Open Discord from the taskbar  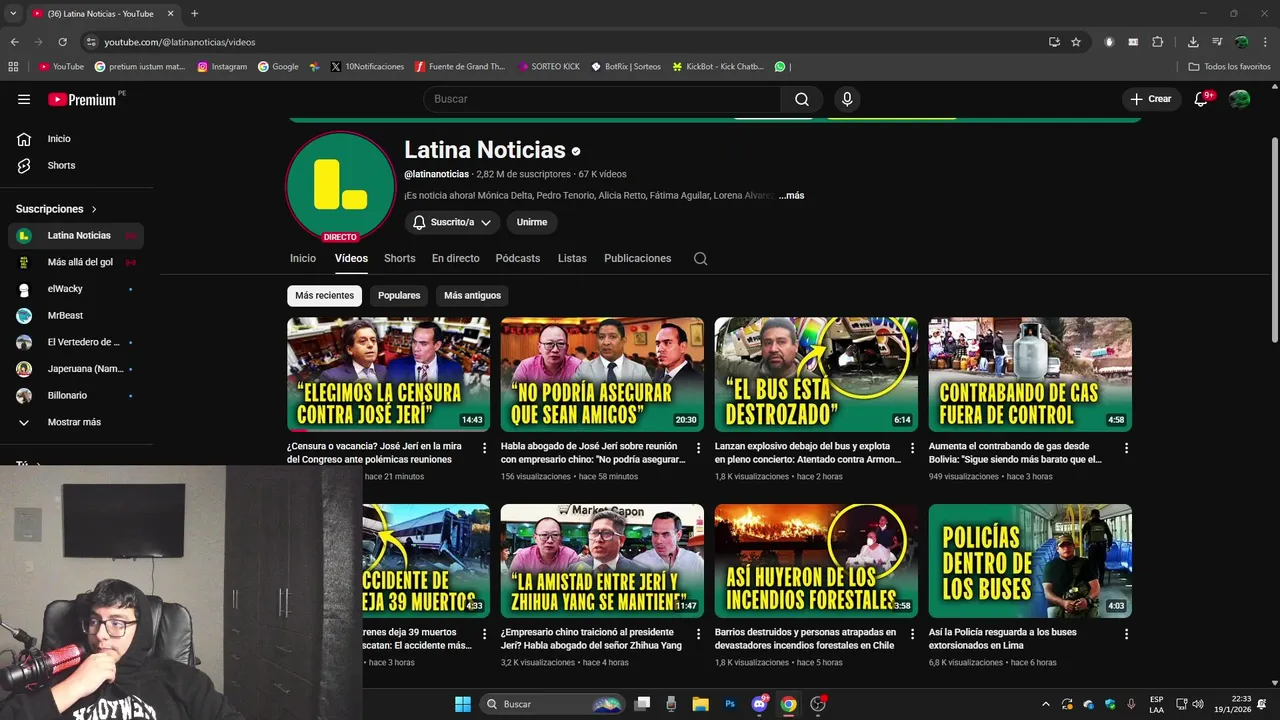pos(759,704)
